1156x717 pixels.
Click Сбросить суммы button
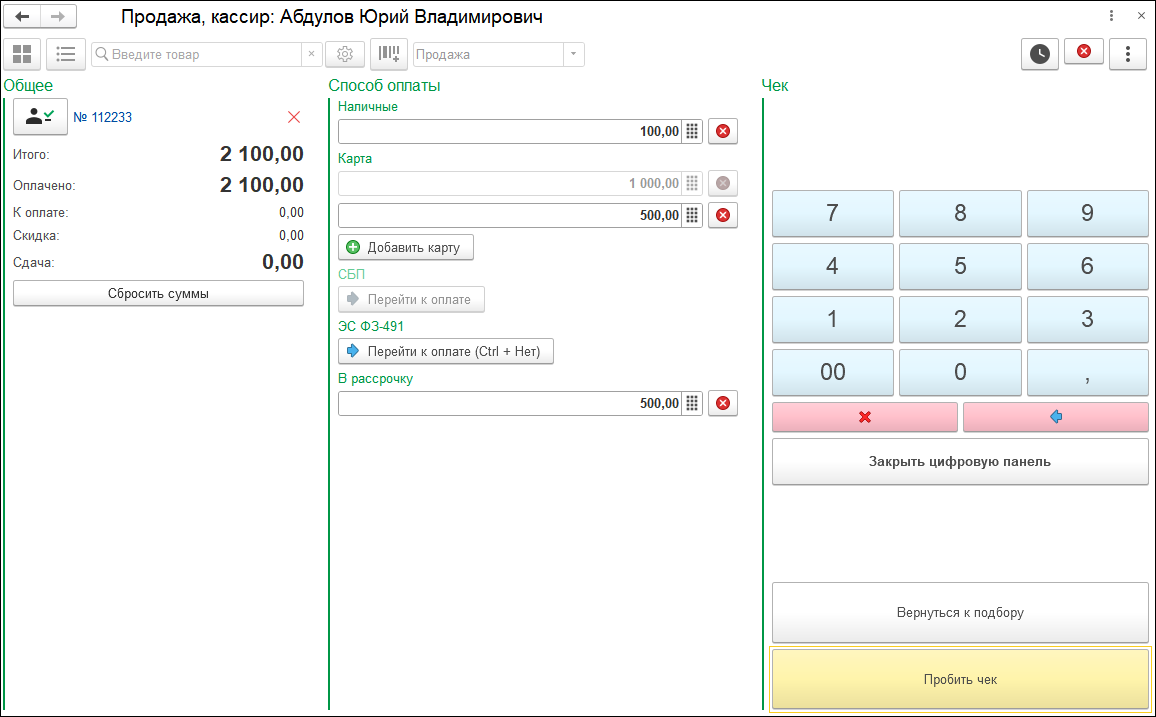pyautogui.click(x=158, y=294)
